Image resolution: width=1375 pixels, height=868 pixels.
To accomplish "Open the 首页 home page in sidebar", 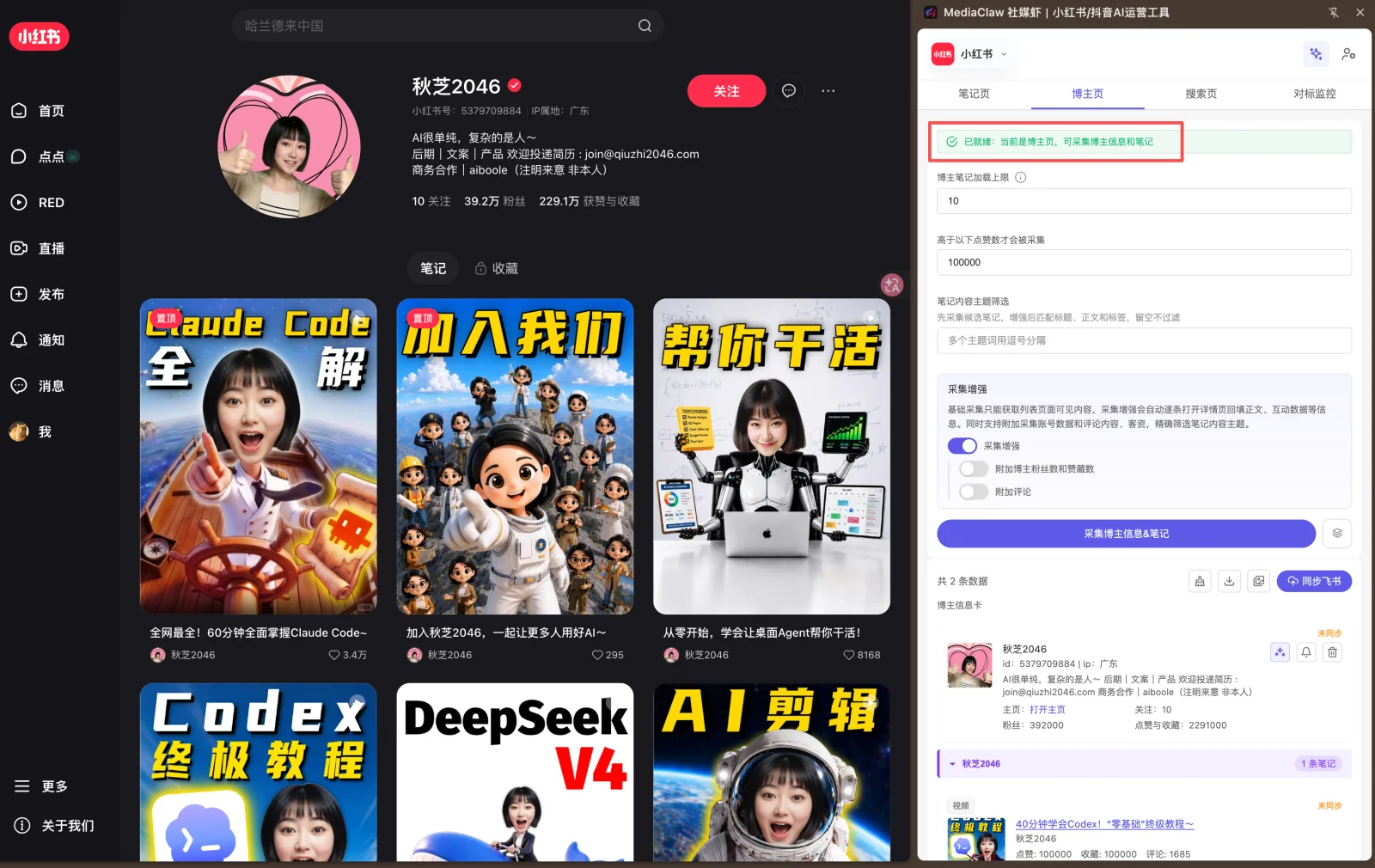I will pos(38,111).
